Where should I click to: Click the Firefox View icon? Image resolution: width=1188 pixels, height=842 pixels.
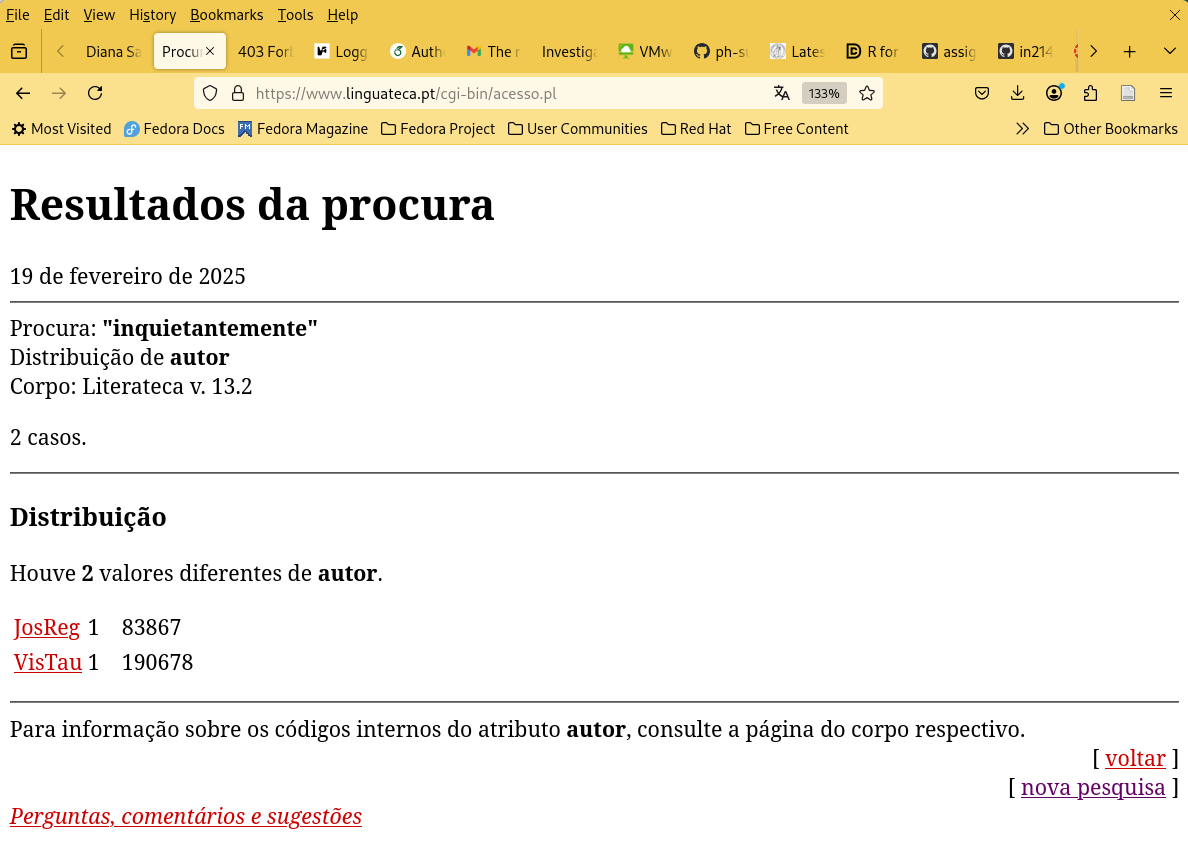tap(18, 51)
